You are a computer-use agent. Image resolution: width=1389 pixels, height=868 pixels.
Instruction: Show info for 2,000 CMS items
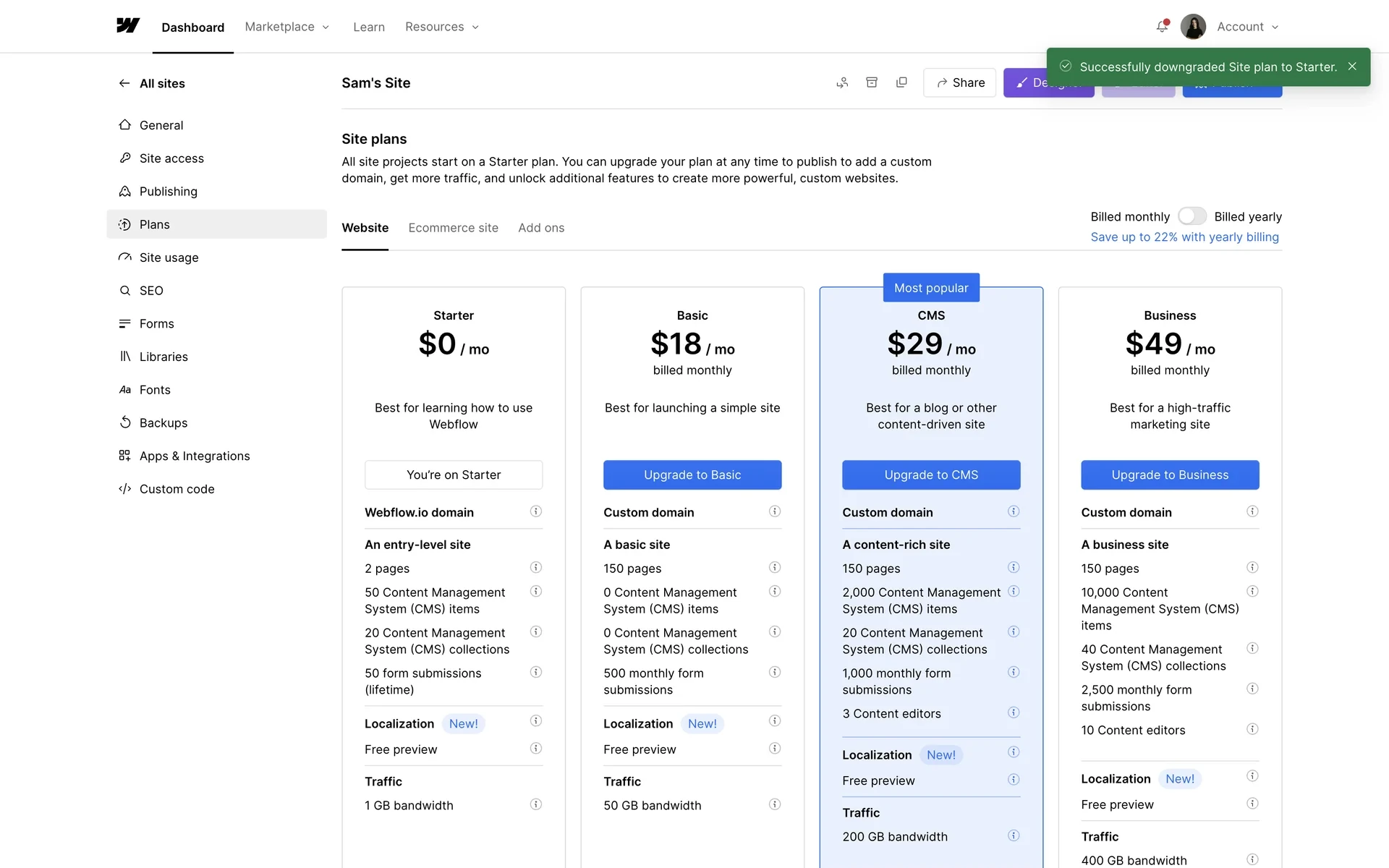1014,591
